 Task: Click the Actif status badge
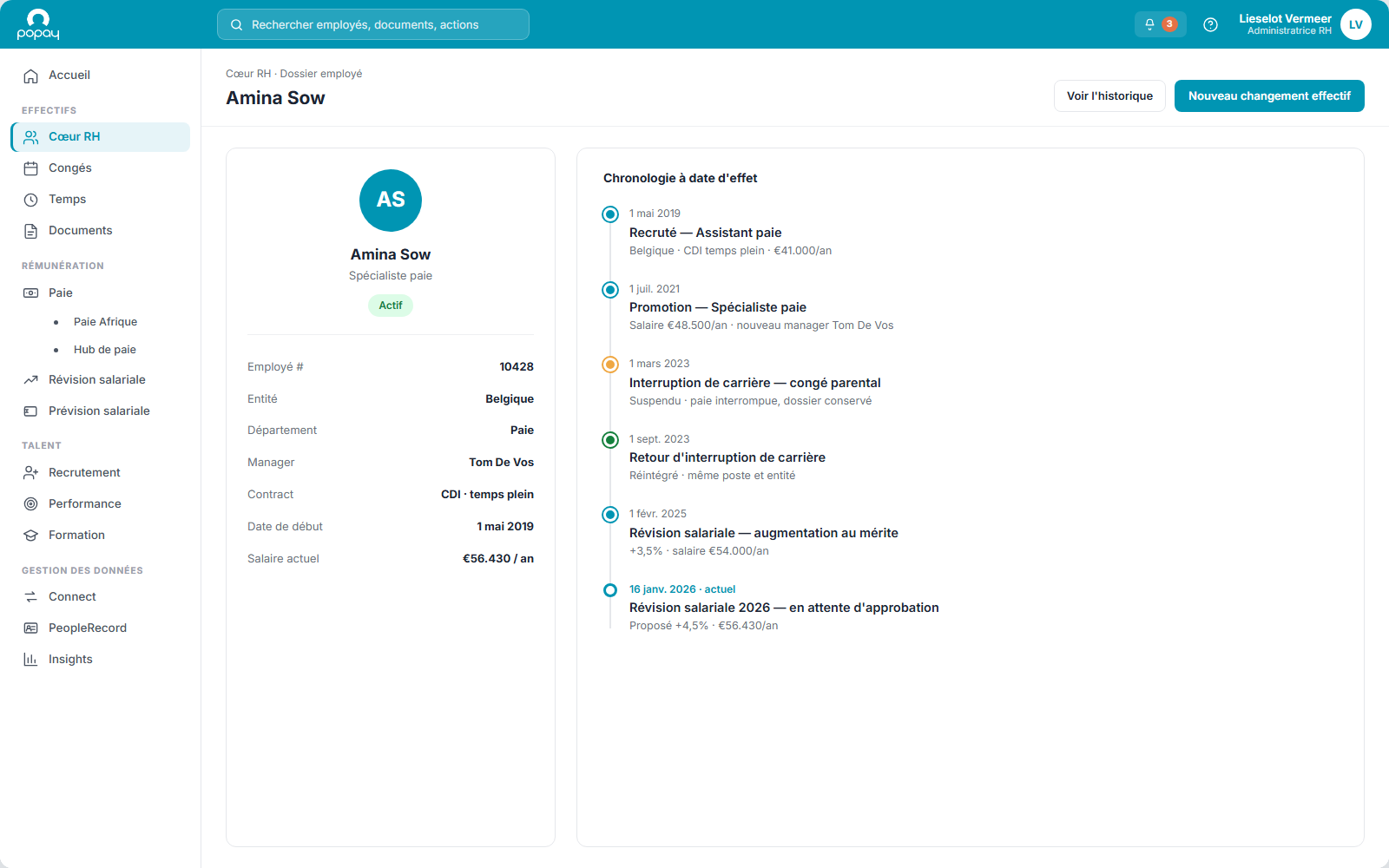391,306
